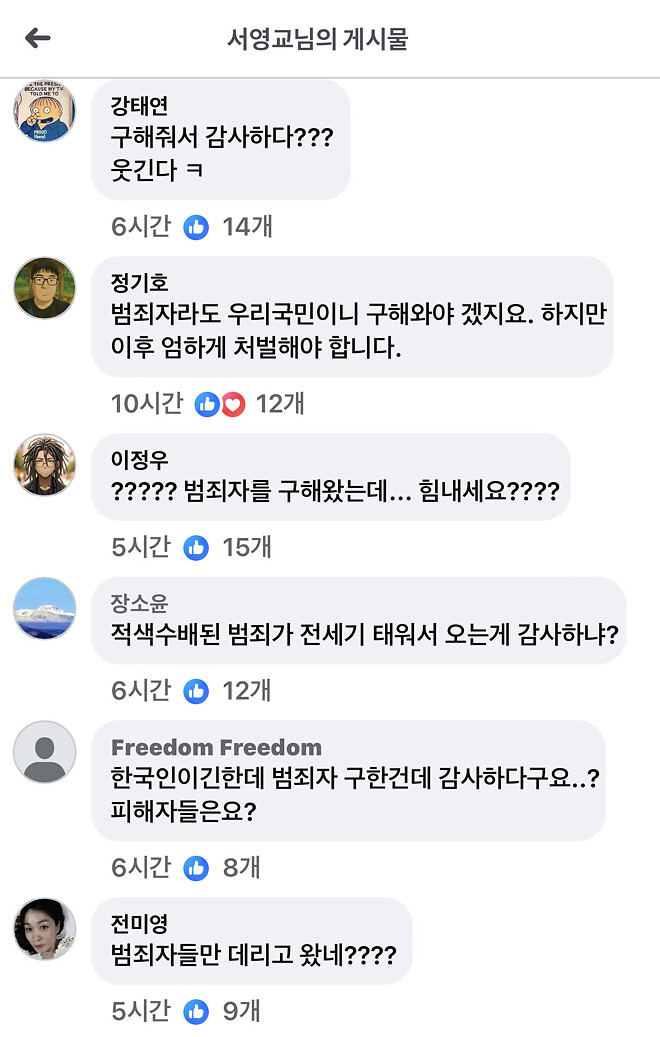Open 강태연's profile picture
Image resolution: width=660 pixels, height=1037 pixels.
[x=43, y=112]
